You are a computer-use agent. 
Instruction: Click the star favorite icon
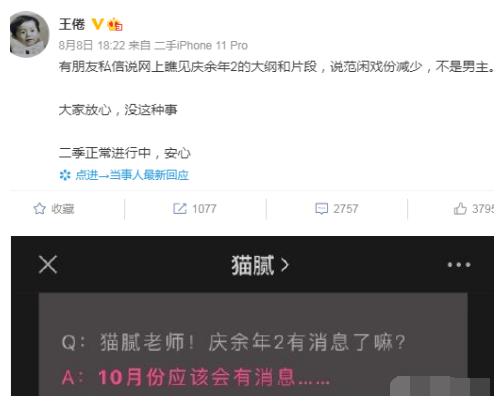click(x=39, y=209)
